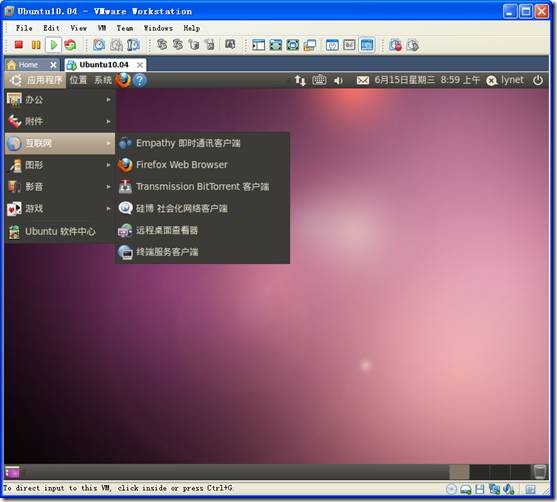Open the Team menu
The width and height of the screenshot is (557, 502).
coord(125,28)
